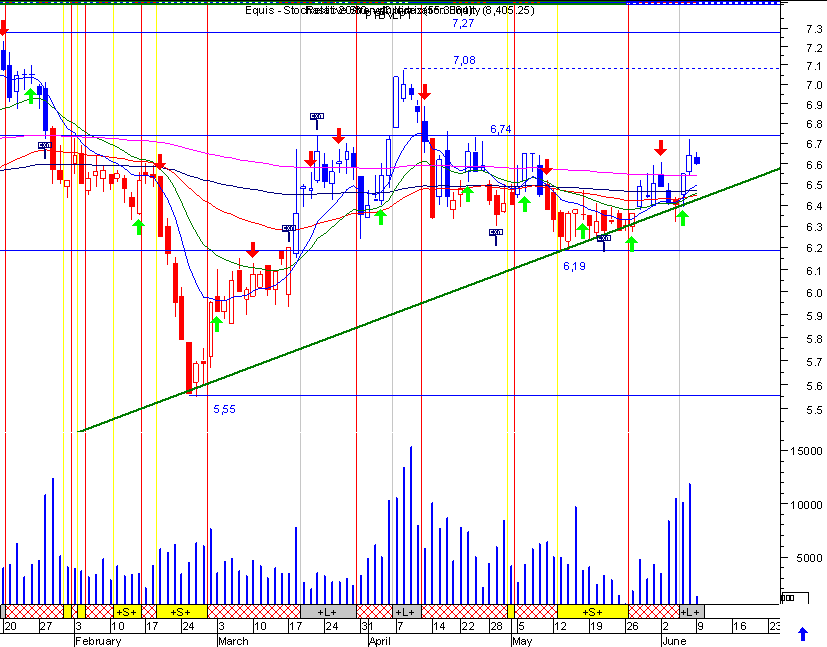
Task: Click the 6.5 price axis label
Action: pyautogui.click(x=814, y=186)
